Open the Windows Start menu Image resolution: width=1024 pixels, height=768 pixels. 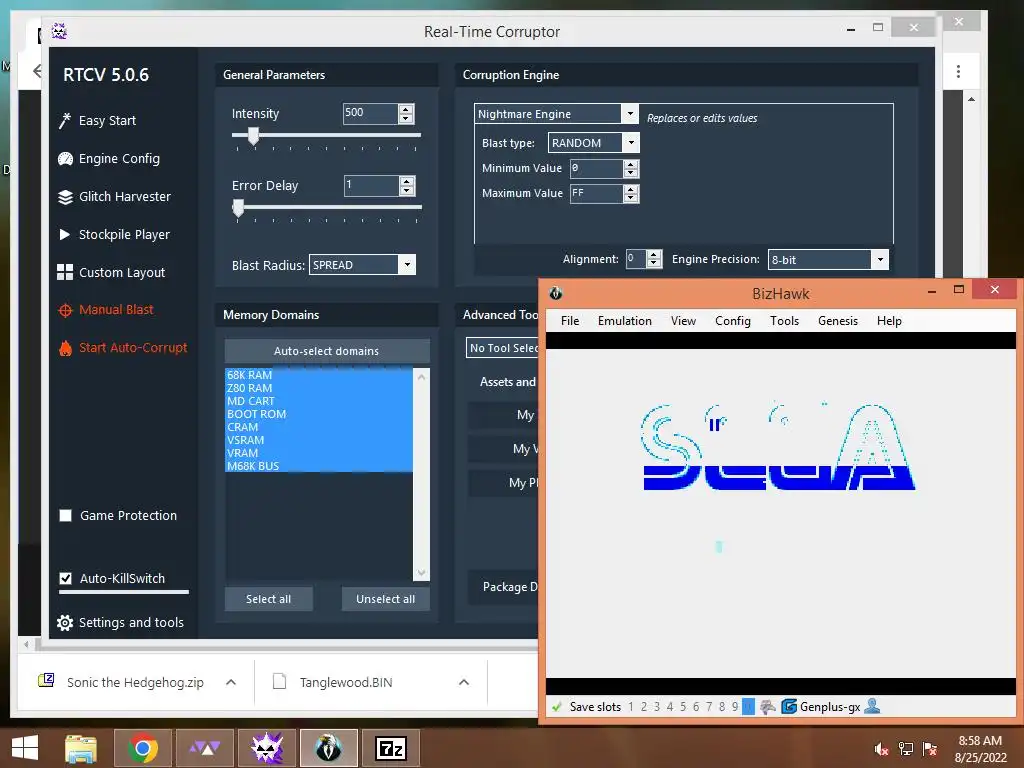[x=25, y=748]
